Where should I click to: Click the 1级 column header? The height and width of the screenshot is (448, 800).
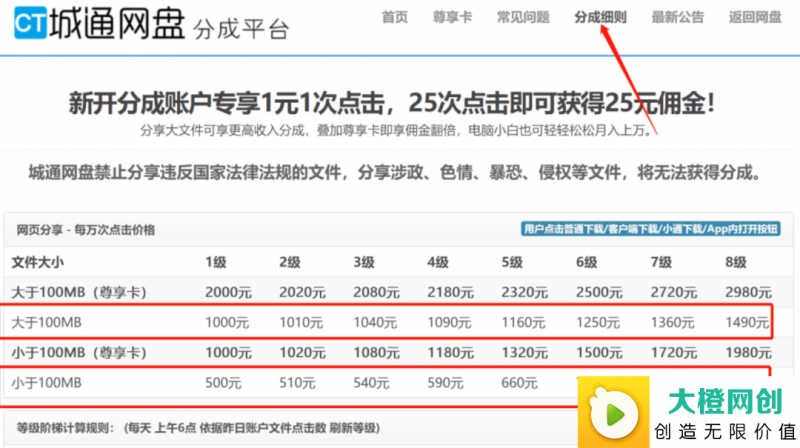(x=215, y=263)
